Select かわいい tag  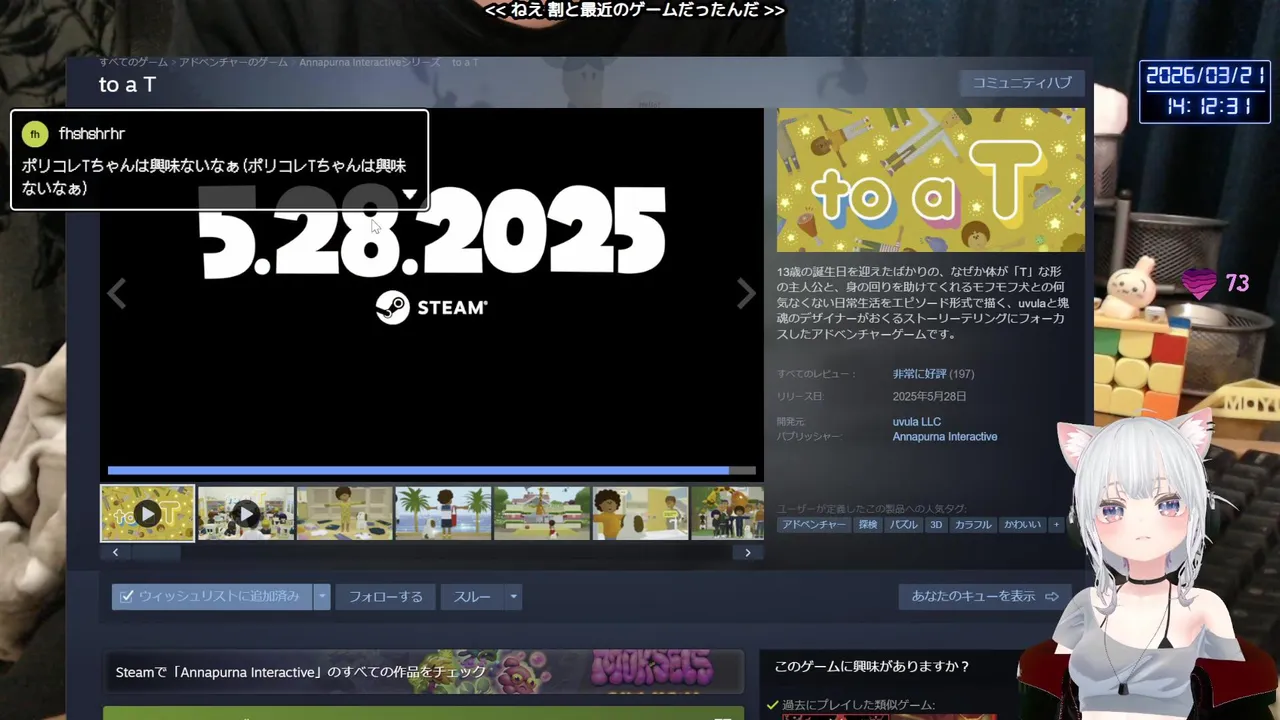point(1022,525)
